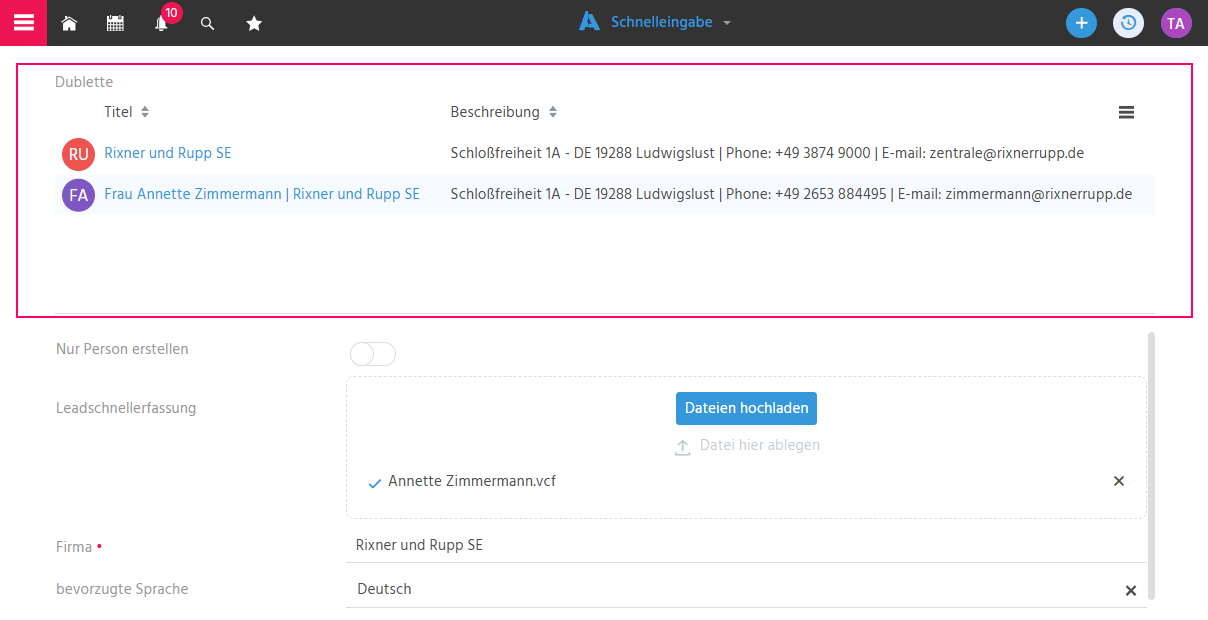Open Frau Annette Zimmermann link
The width and height of the screenshot is (1208, 620).
193,194
